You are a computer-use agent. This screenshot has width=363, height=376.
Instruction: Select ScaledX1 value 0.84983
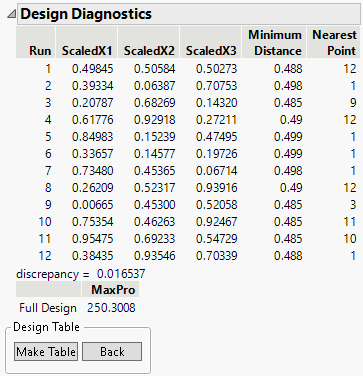[x=93, y=137]
